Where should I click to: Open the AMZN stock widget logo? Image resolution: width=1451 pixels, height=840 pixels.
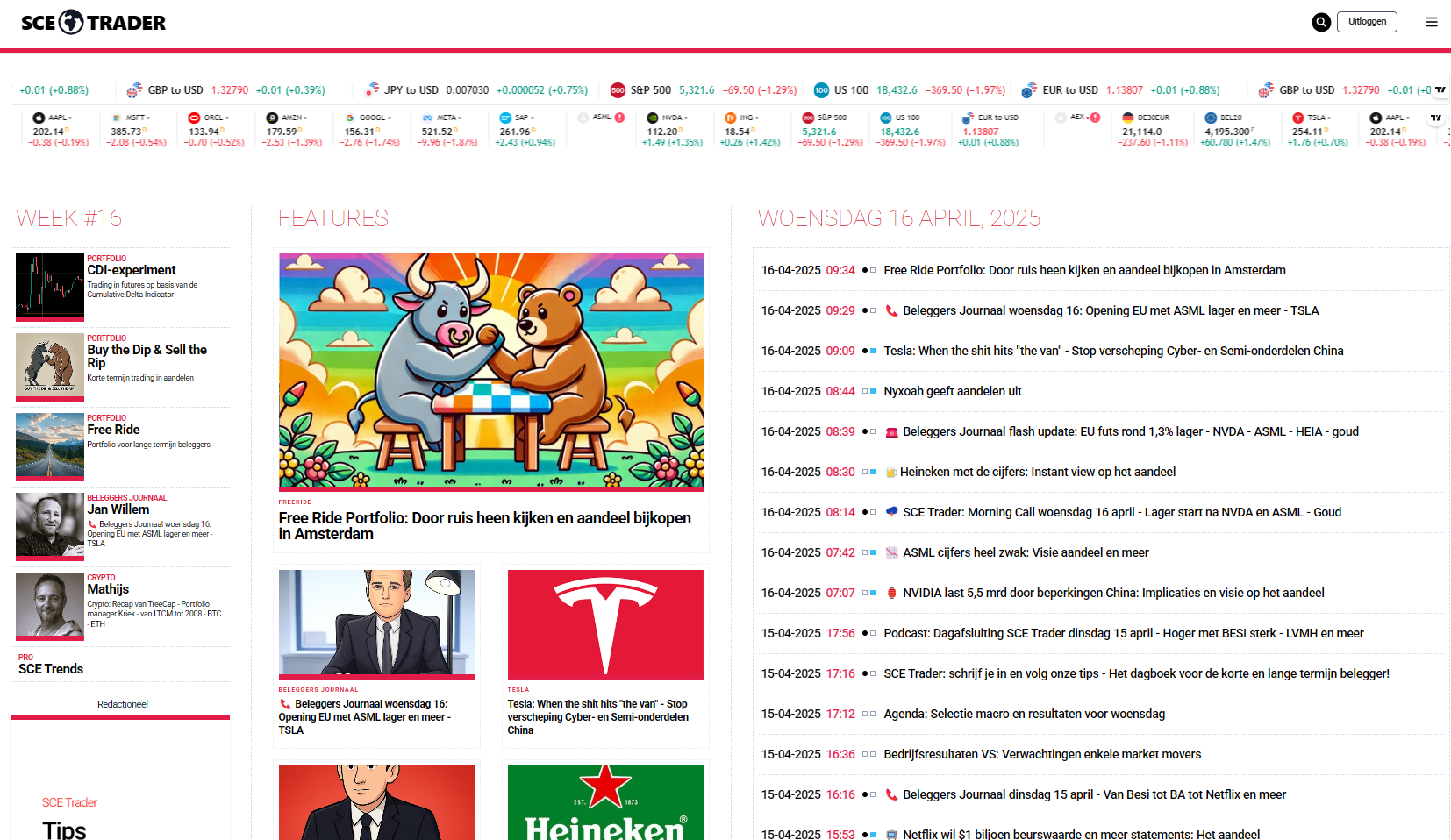coord(272,117)
